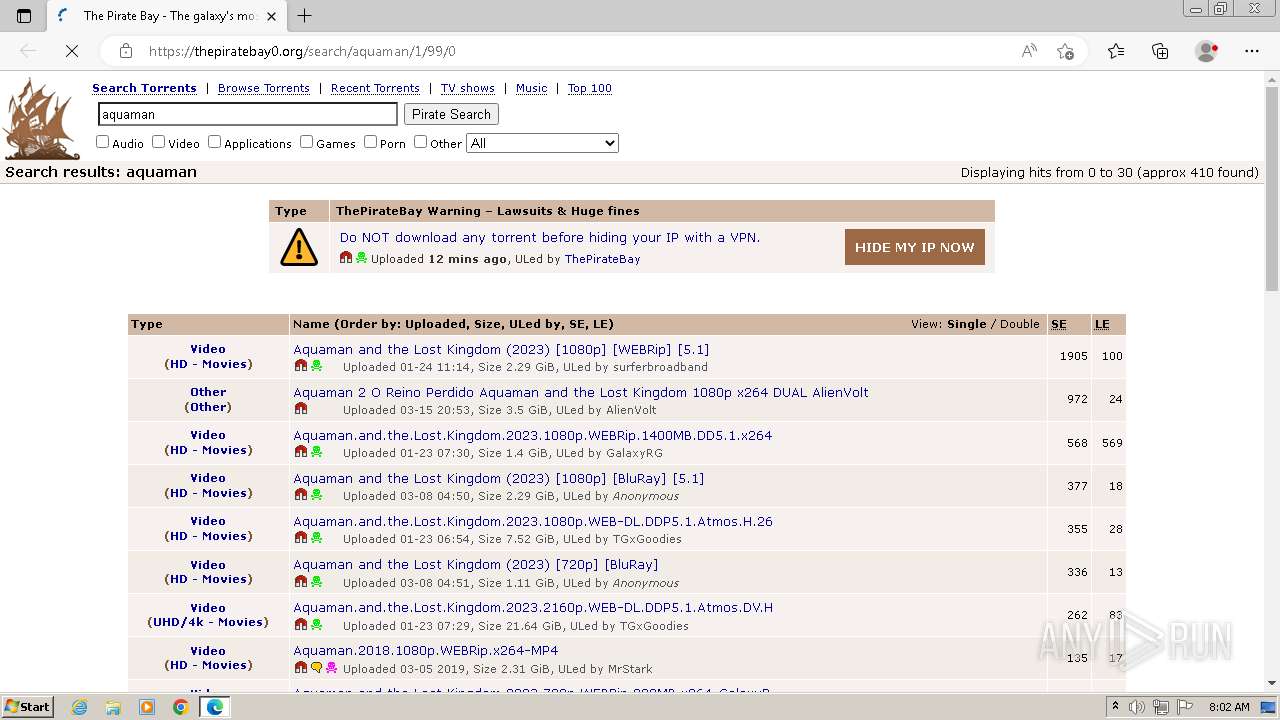Screen dimensions: 1280x720
Task: Open the taskbar clock showing 8:02 AM
Action: coord(1229,707)
